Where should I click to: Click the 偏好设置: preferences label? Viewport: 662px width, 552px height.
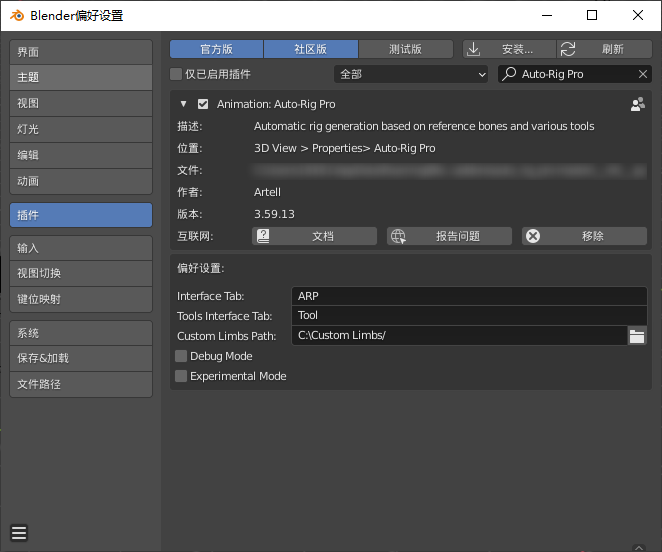201,268
